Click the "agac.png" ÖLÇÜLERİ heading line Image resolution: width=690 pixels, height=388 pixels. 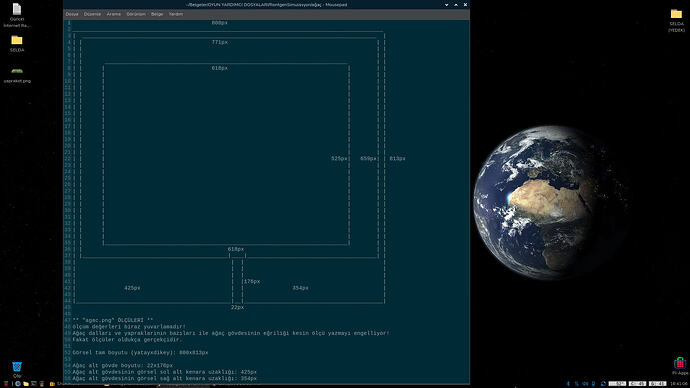(x=113, y=320)
